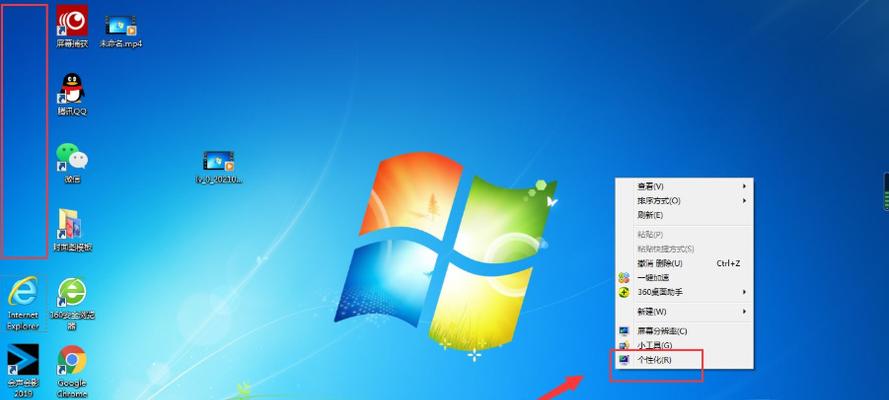Select the 未命名.mp4 video file icon
This screenshot has height=400, width=889.
click(x=120, y=31)
